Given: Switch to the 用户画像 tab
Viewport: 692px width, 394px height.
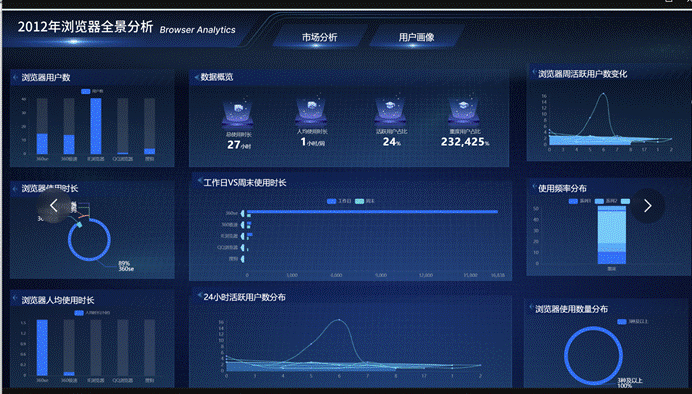Looking at the screenshot, I should [x=416, y=37].
